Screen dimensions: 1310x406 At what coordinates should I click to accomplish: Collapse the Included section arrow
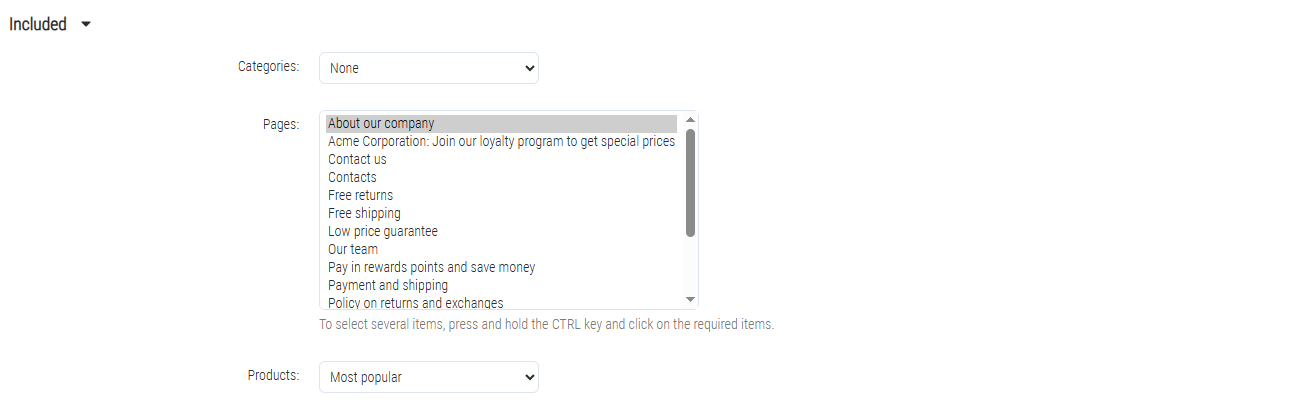85,25
